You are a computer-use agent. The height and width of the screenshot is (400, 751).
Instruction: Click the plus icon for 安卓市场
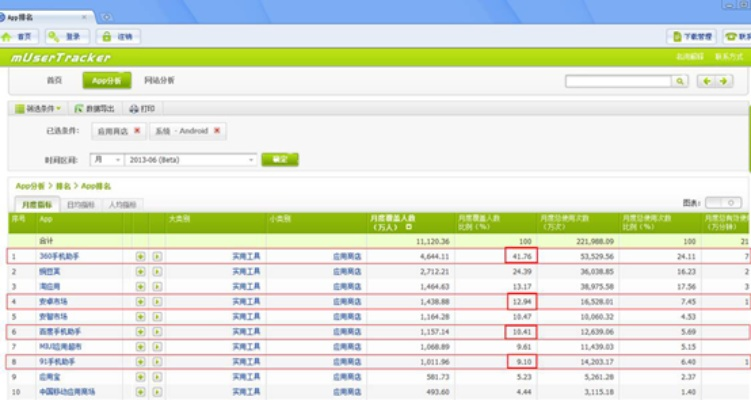coord(140,302)
